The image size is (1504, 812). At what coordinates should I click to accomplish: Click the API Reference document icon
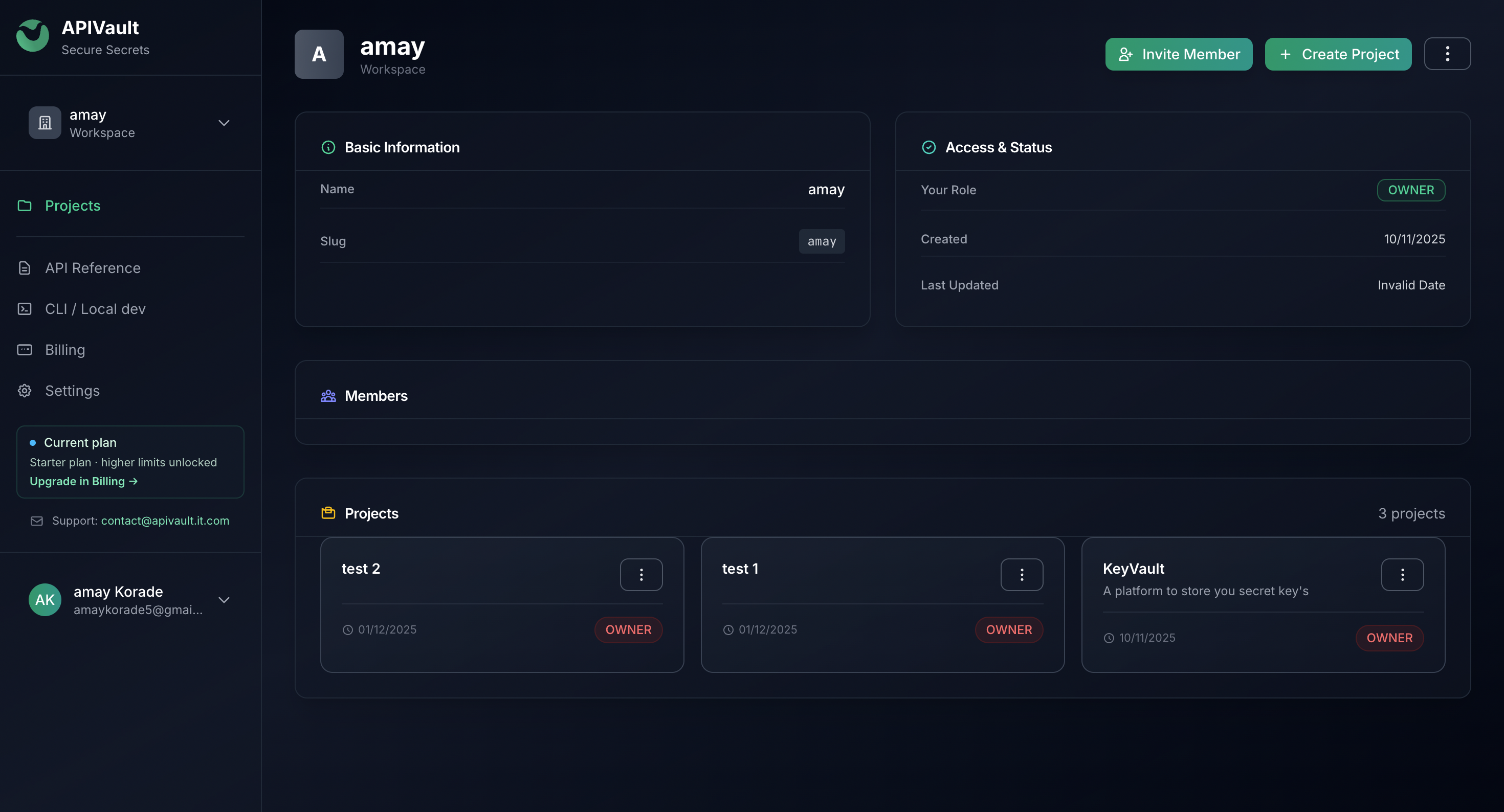coord(25,267)
